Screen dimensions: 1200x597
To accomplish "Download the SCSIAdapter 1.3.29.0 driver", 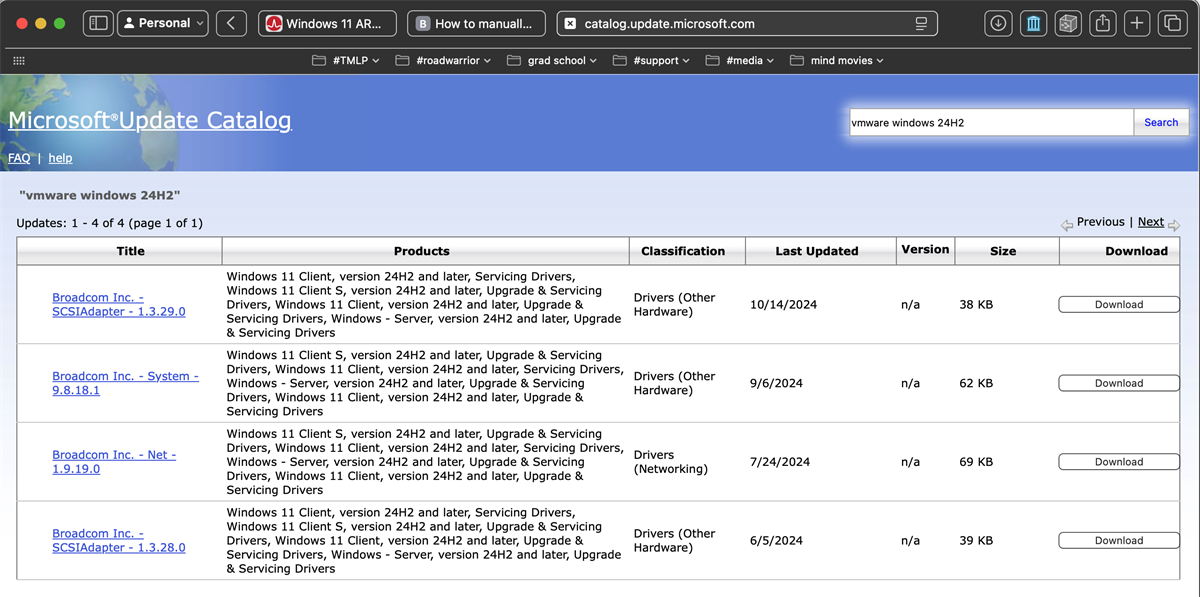I will click(x=1119, y=304).
